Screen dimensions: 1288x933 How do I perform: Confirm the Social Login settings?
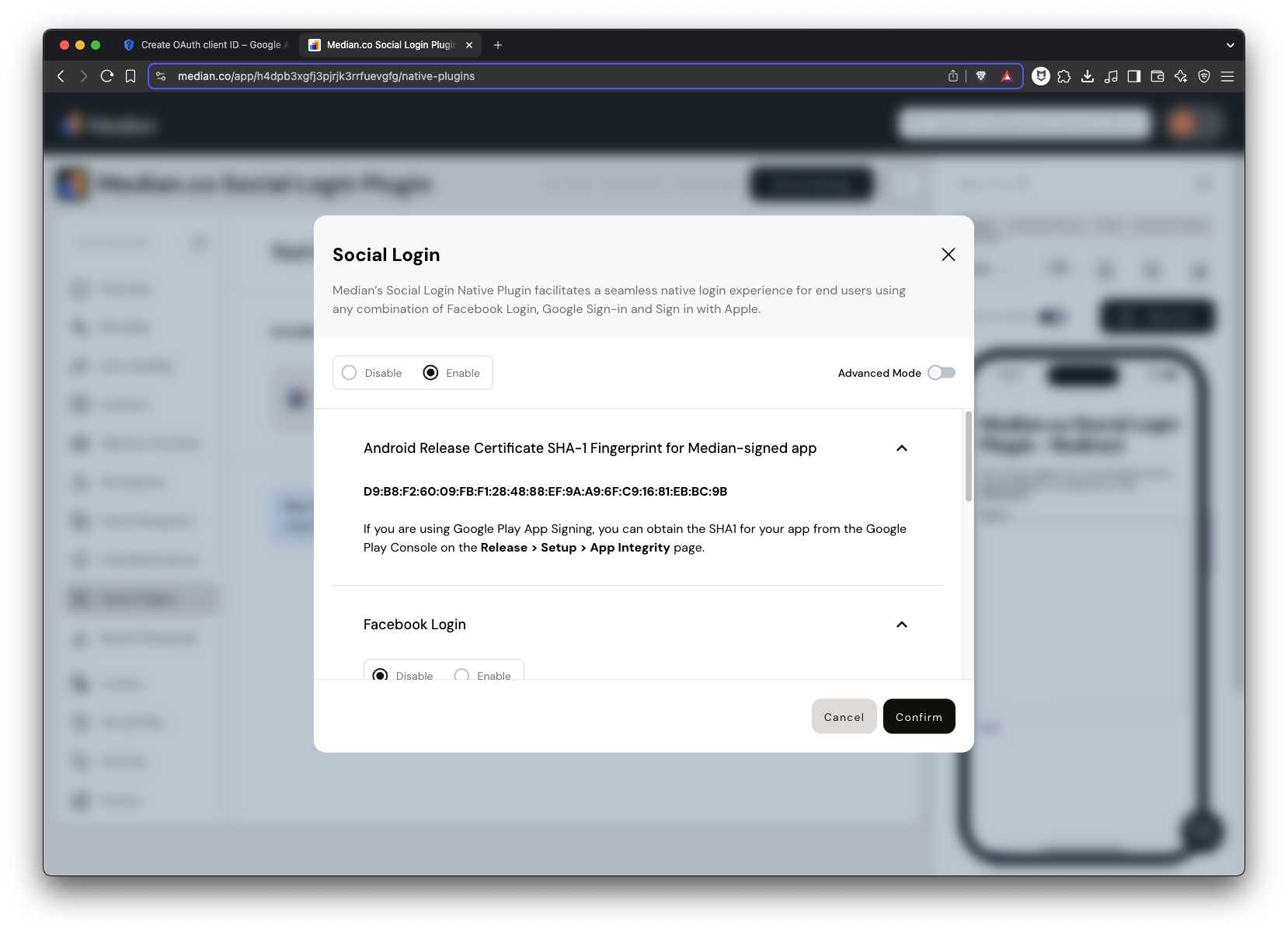[919, 716]
